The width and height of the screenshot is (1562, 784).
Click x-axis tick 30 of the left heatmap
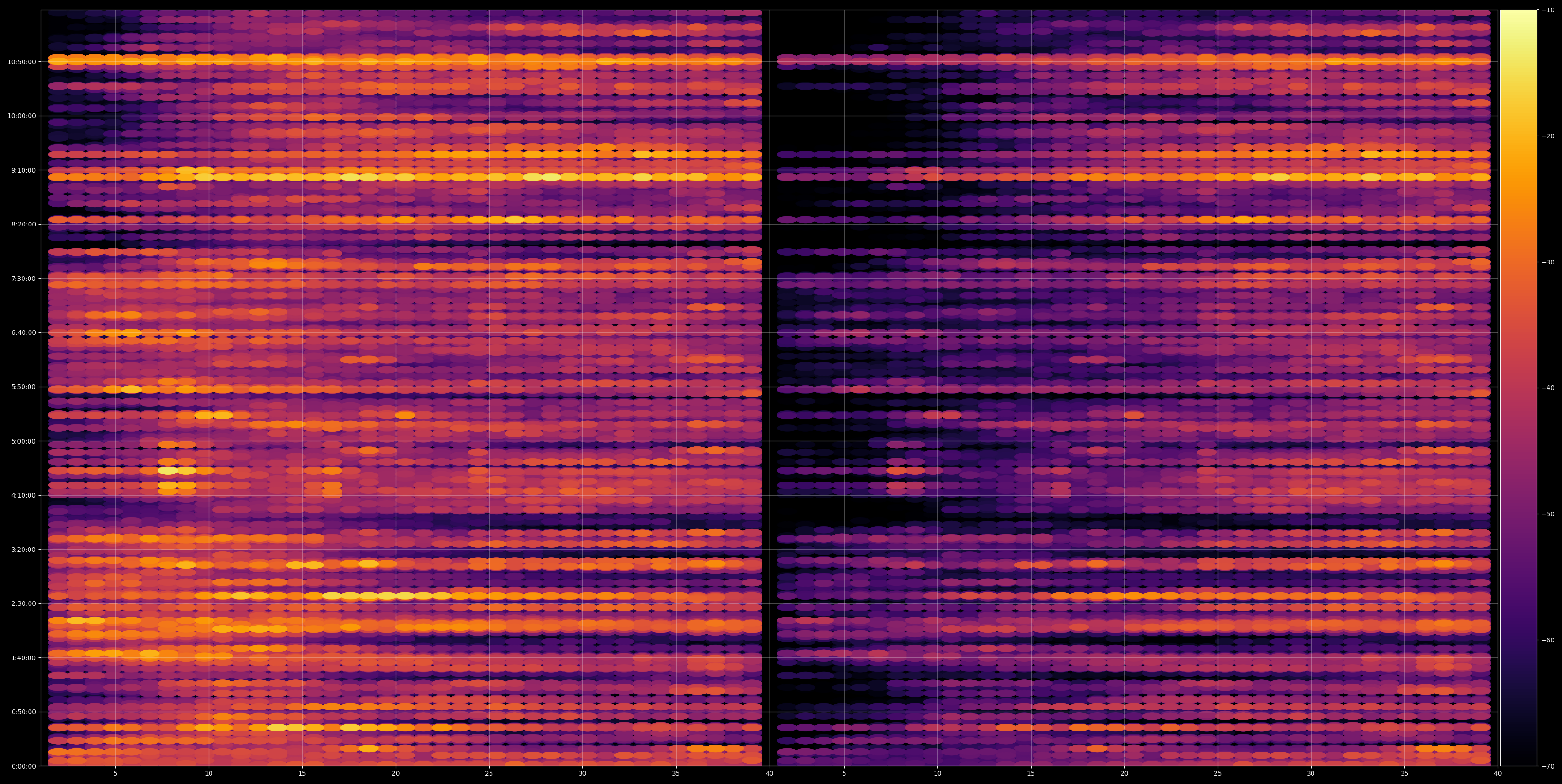[582, 774]
